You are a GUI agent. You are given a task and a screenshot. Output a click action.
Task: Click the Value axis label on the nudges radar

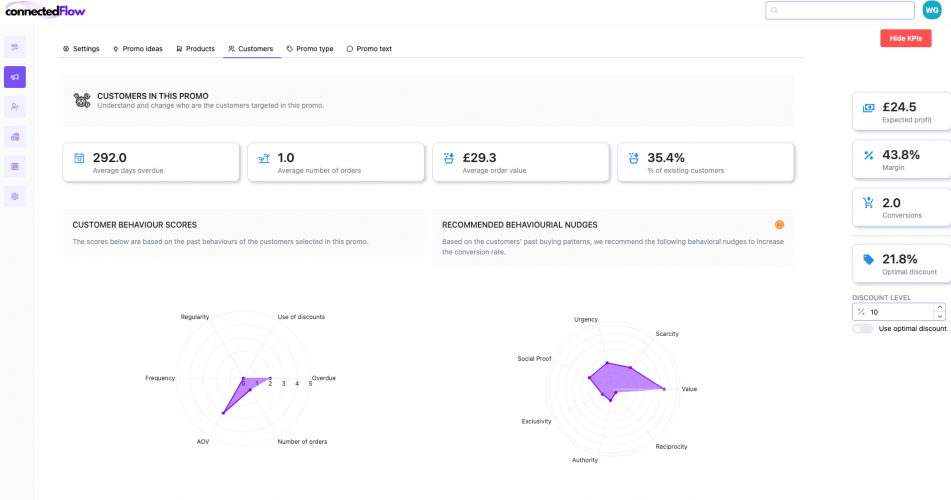(x=689, y=389)
